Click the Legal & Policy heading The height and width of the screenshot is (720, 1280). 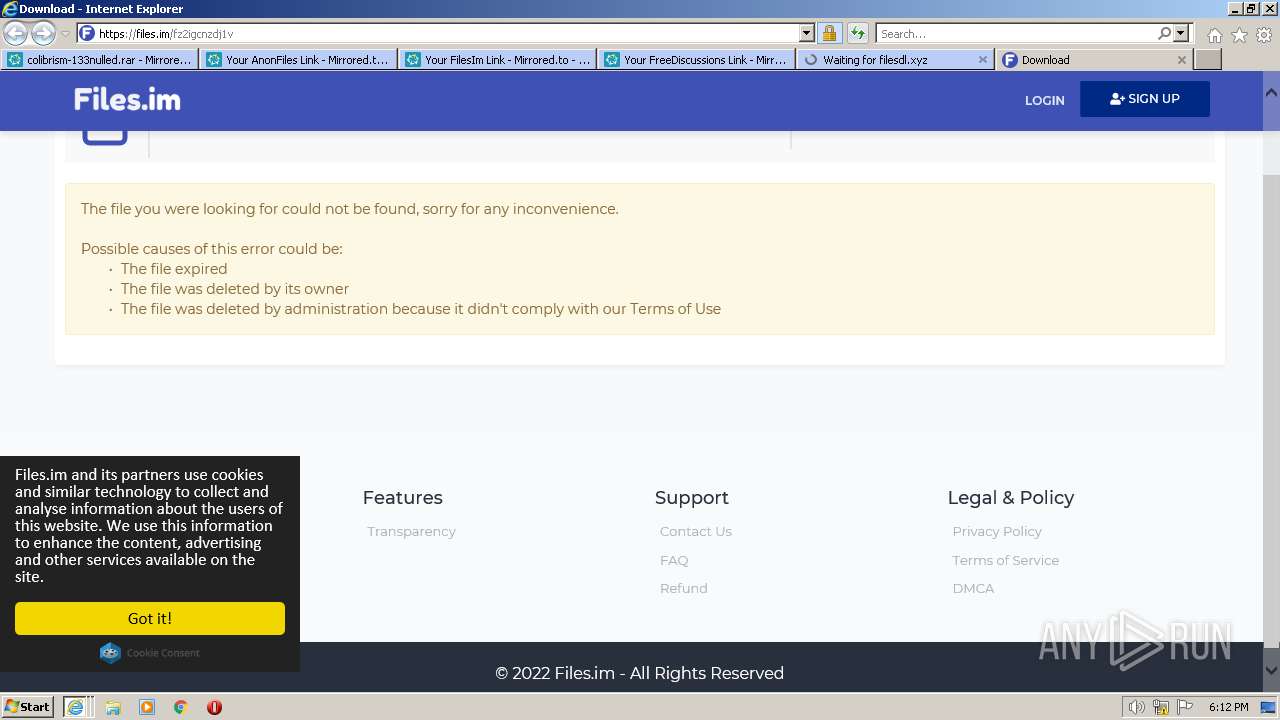[1011, 497]
